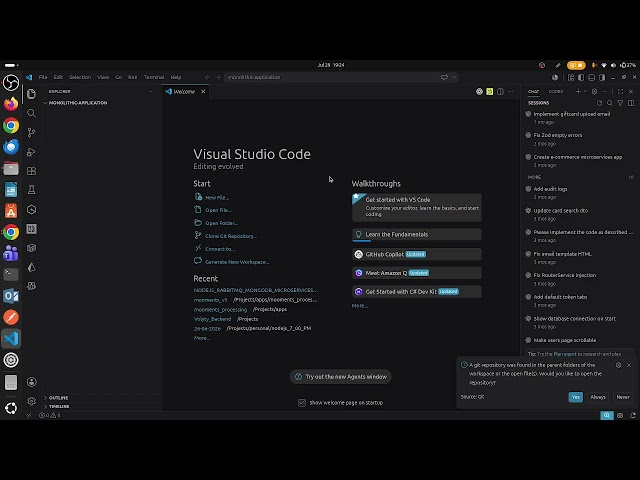Toggle the secondary side bar visibility
Viewport: 640px width, 480px height.
602,77
